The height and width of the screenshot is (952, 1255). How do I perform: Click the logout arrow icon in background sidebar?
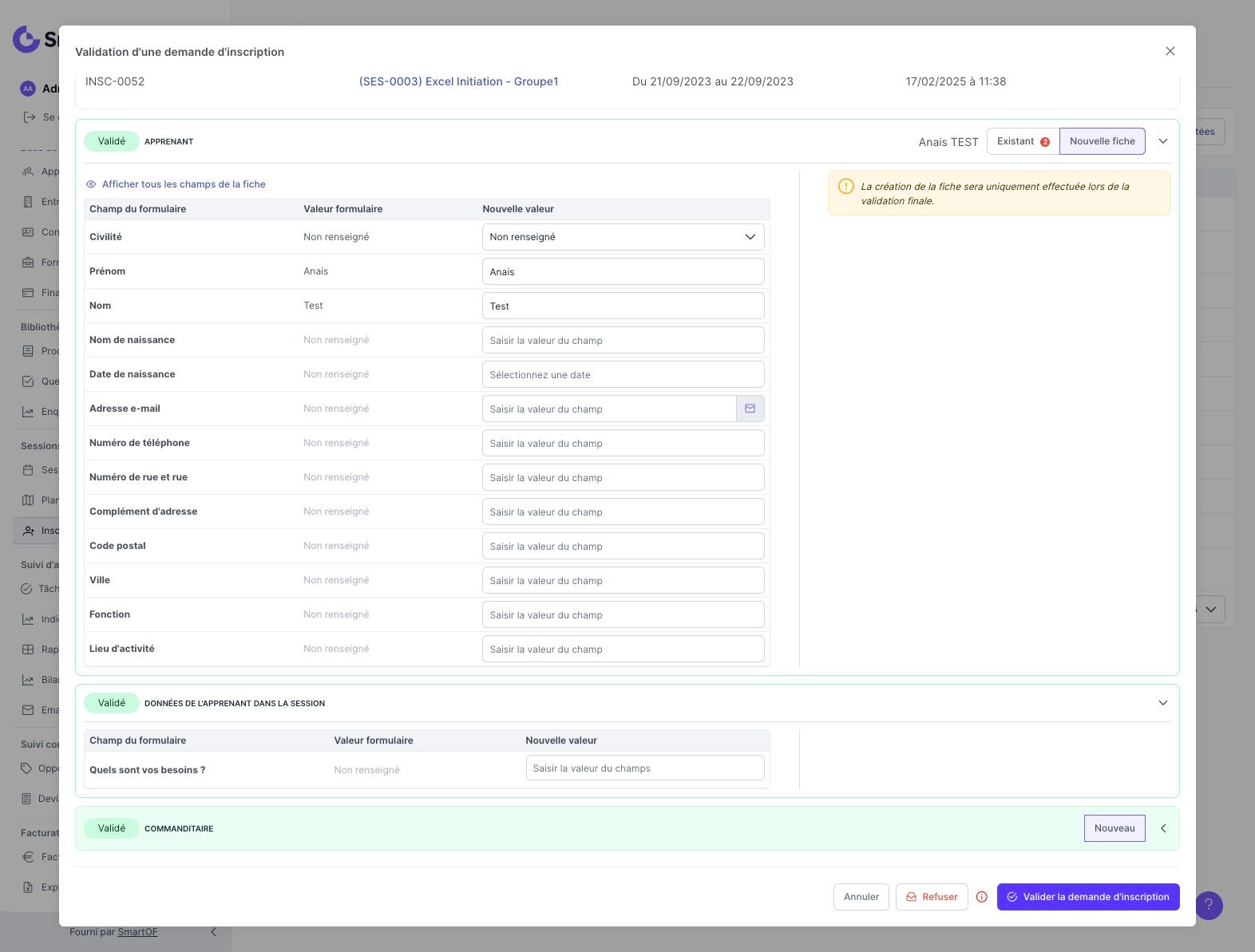tap(30, 117)
